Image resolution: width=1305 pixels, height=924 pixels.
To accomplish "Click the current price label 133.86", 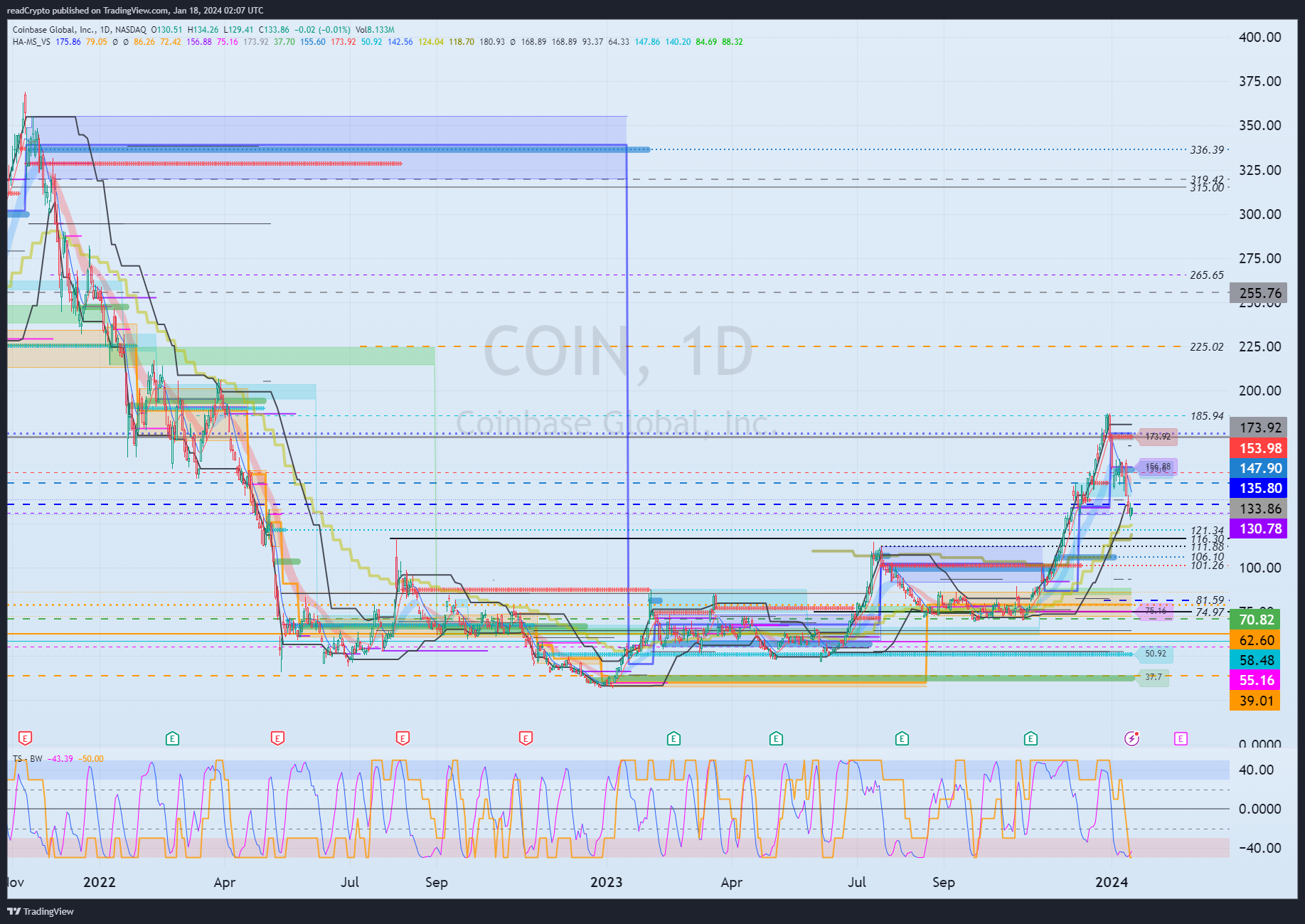I will coord(1258,509).
